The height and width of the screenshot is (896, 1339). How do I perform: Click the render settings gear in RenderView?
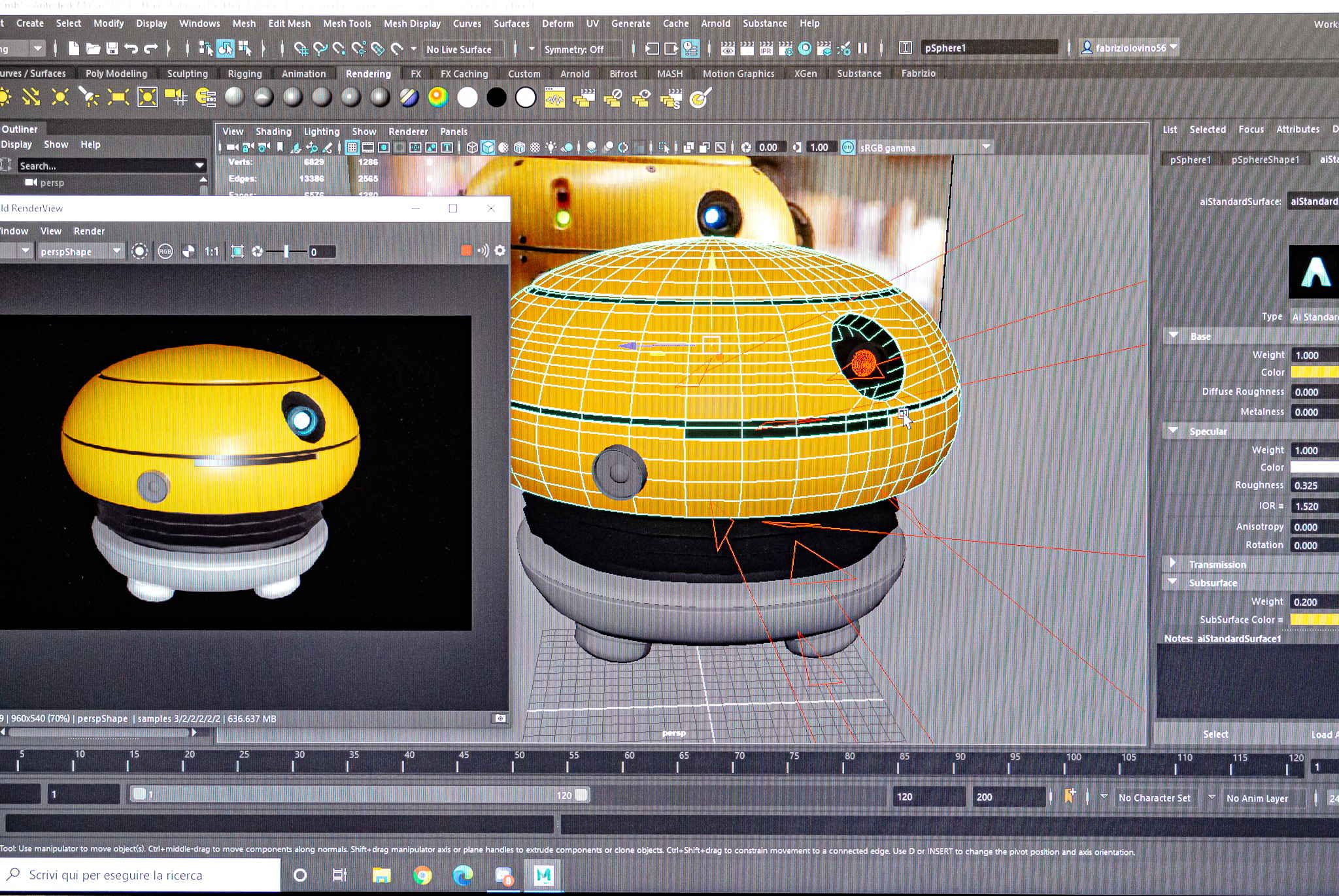500,251
